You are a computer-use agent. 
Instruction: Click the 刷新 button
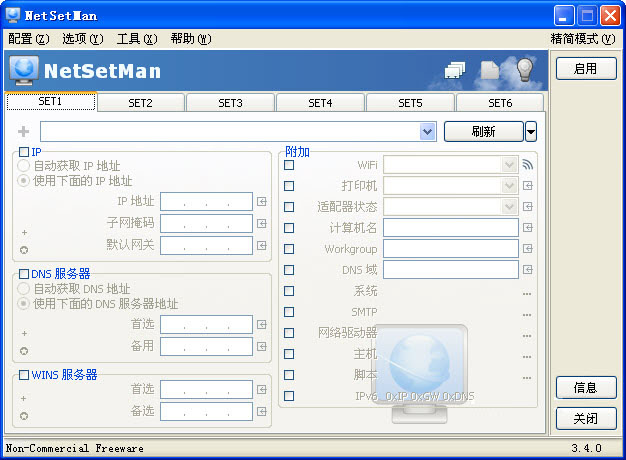(483, 131)
